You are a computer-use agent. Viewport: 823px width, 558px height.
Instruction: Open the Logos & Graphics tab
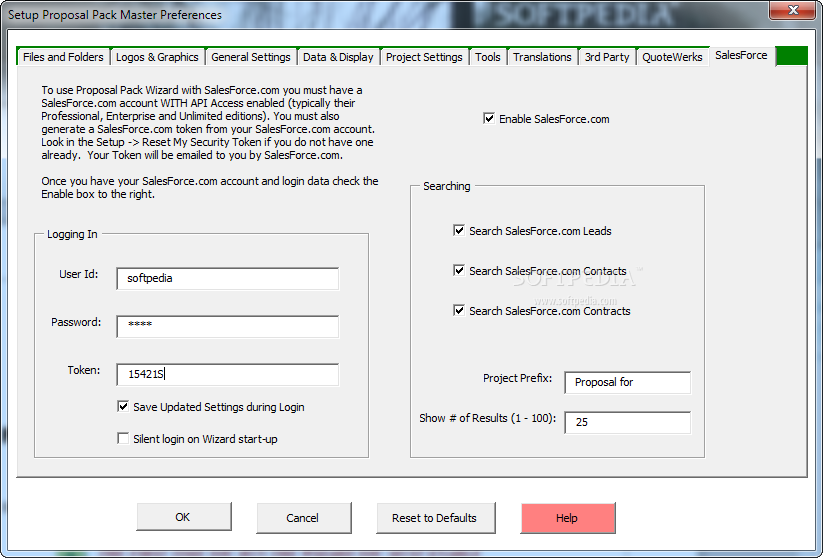157,57
